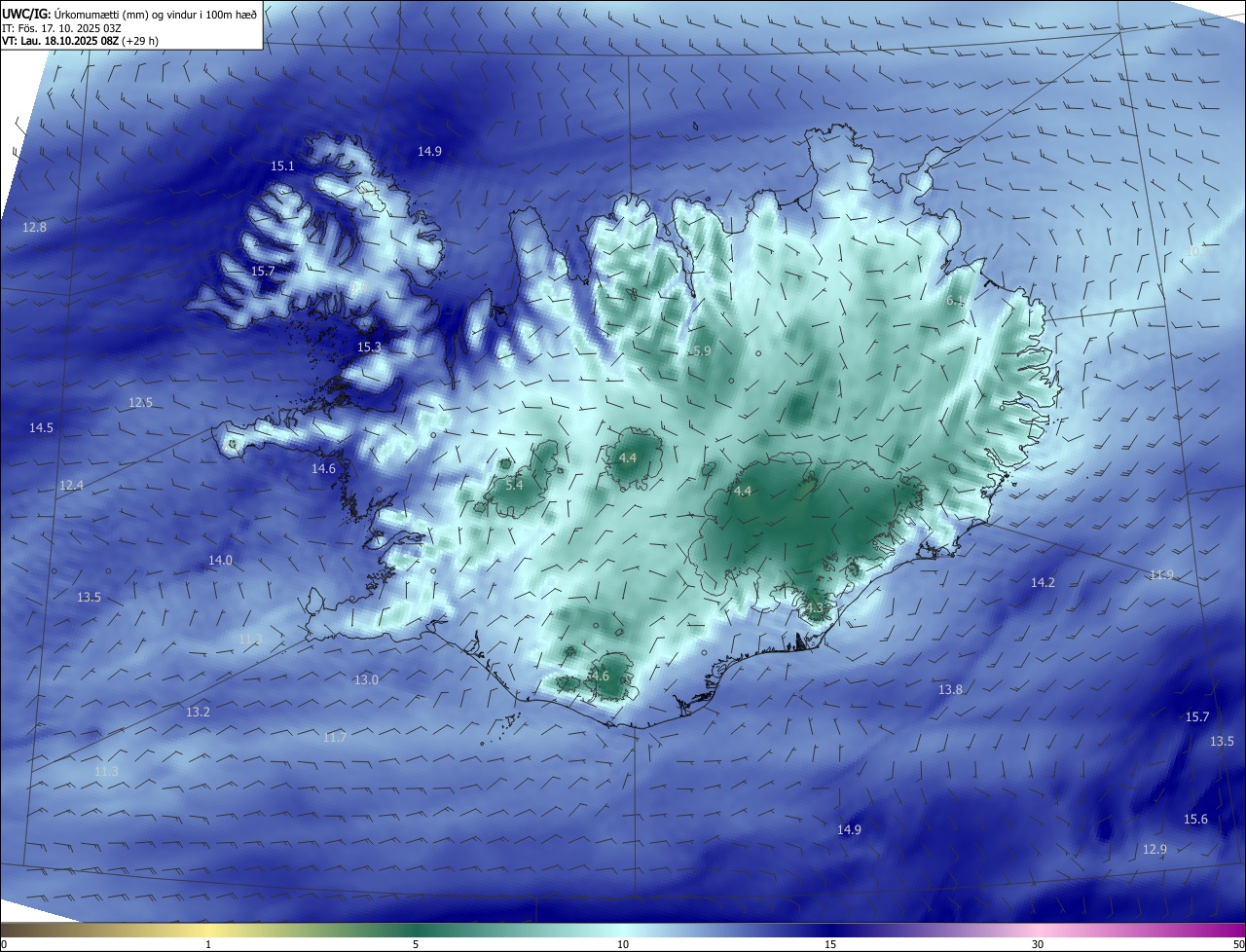The height and width of the screenshot is (952, 1246).
Task: Click the valid time 'VT: Lau. 18.10.2025 08Z (+29 h)'
Action: point(80,41)
